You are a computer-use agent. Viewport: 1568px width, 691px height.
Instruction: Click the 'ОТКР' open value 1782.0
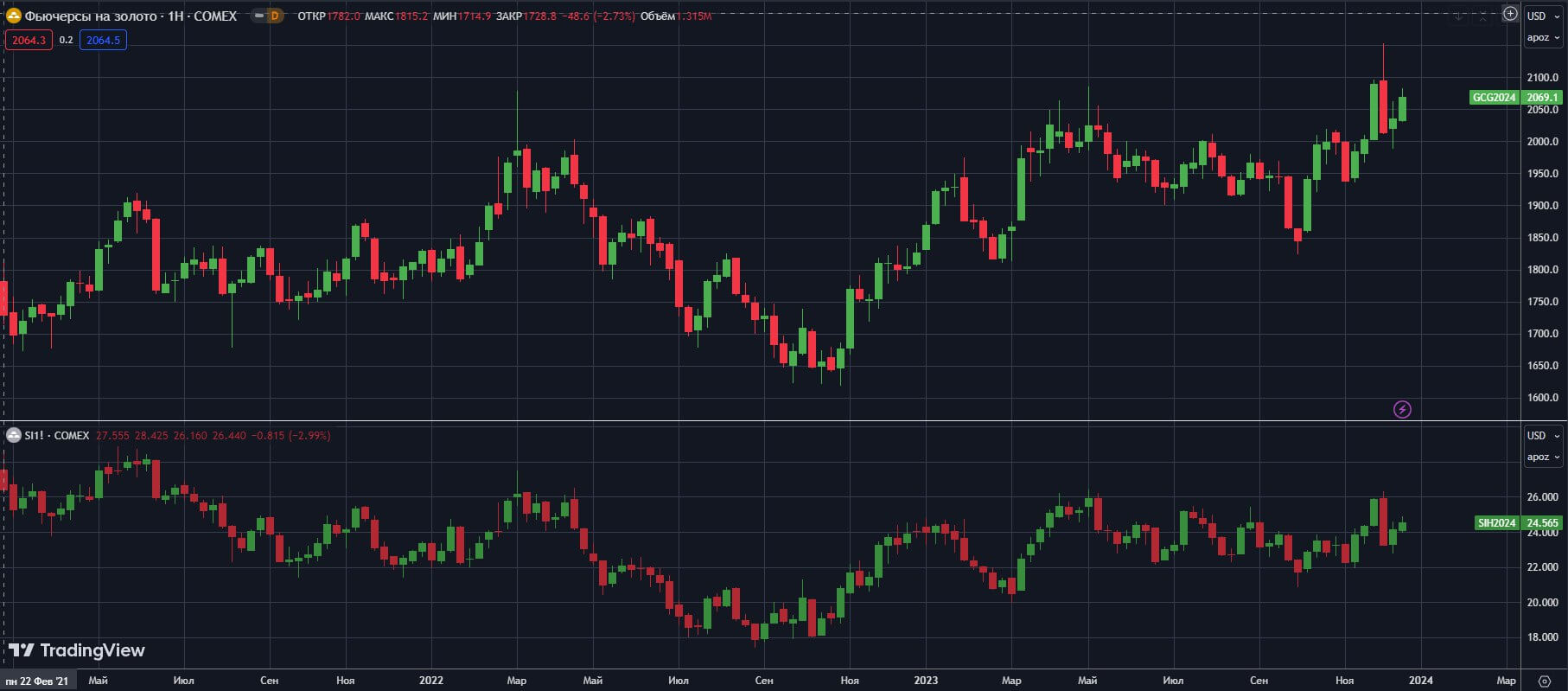tap(343, 16)
